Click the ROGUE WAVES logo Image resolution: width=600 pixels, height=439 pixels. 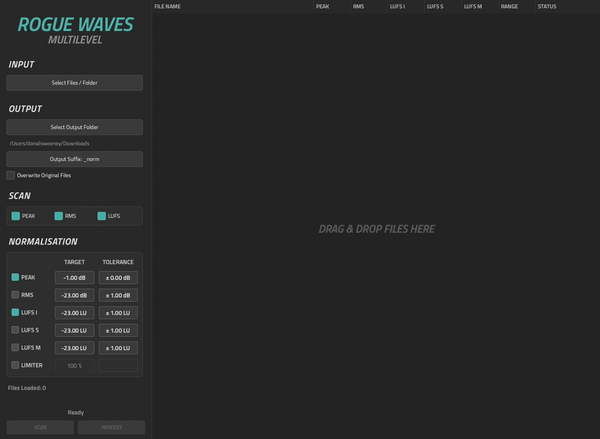pos(75,24)
